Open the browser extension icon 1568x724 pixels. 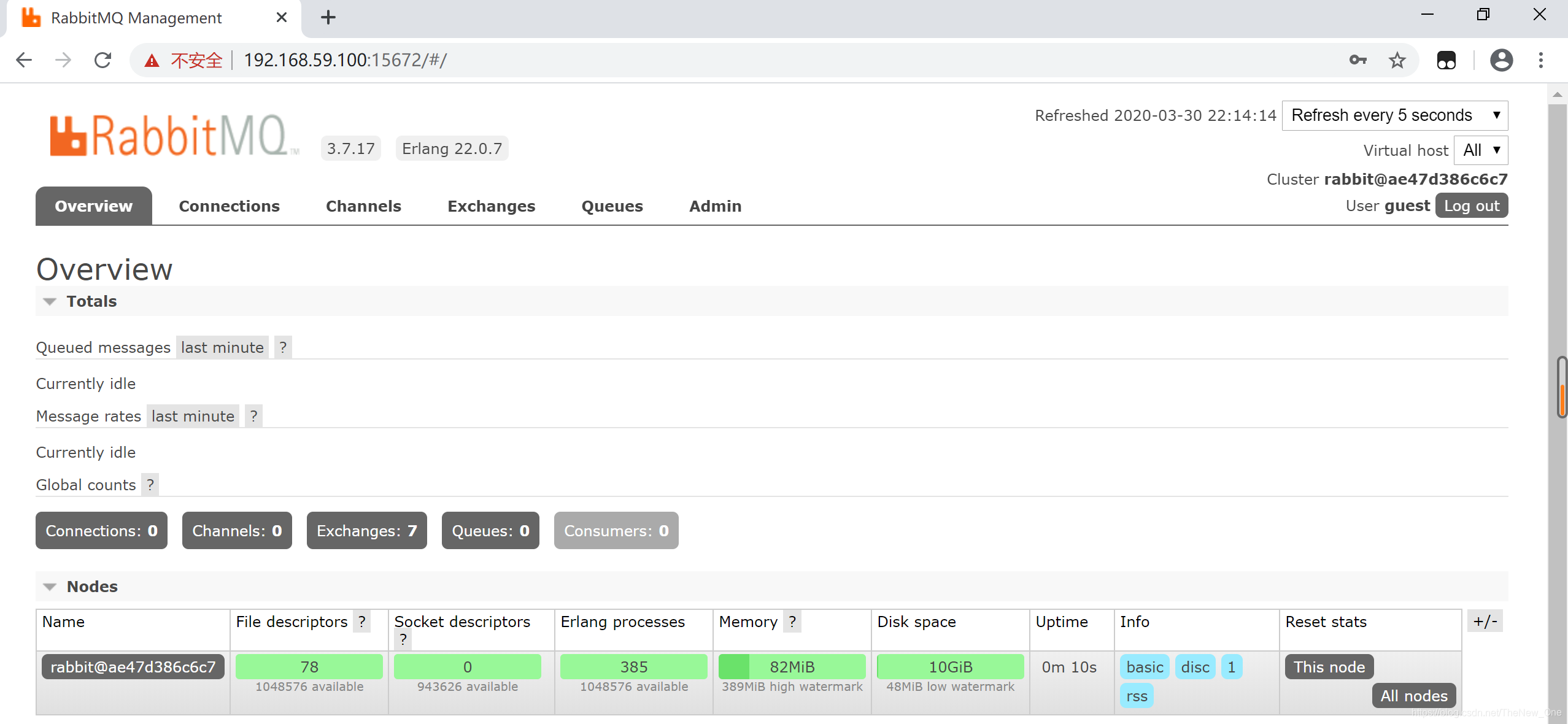[x=1446, y=60]
